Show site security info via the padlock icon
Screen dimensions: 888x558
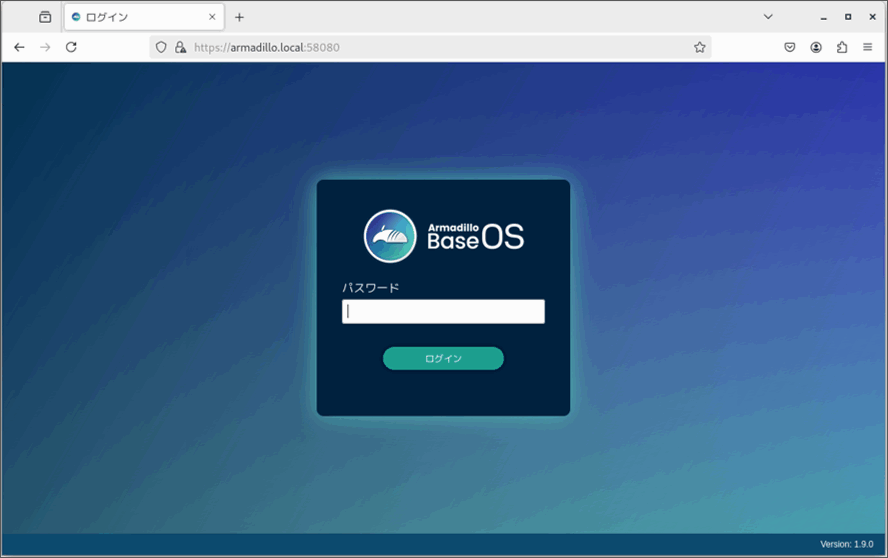point(180,47)
